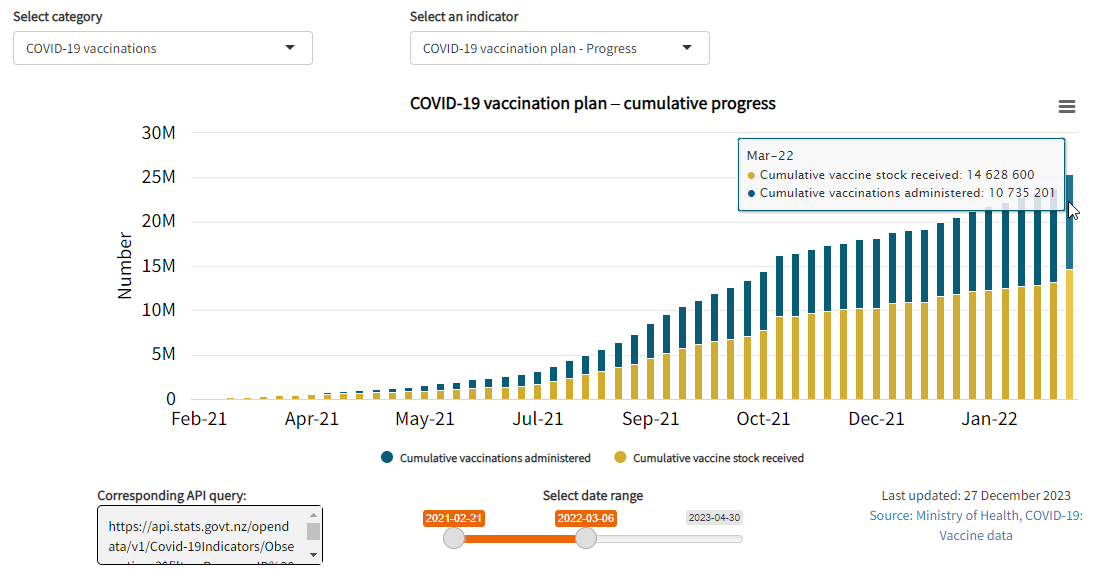Open the Select category dropdown
Screen dimensions: 1100x582
[x=162, y=48]
